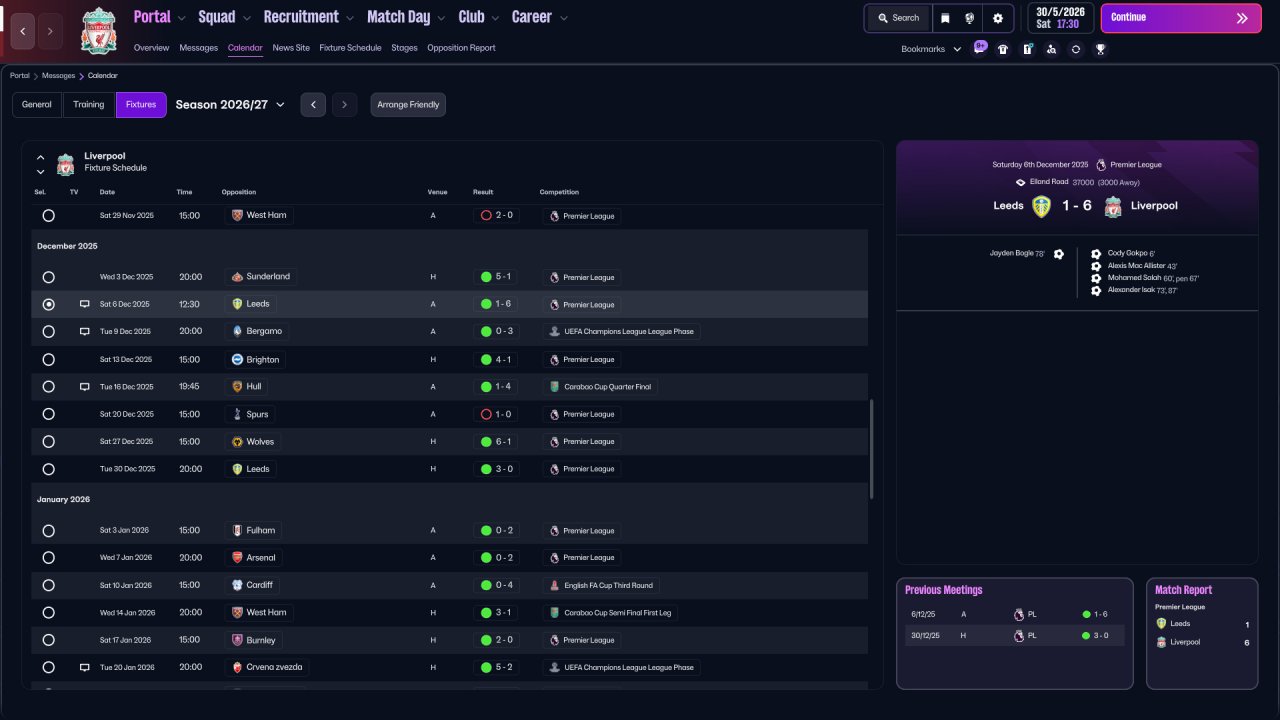The height and width of the screenshot is (720, 1280).
Task: Go back with the header back arrow
Action: 23,31
